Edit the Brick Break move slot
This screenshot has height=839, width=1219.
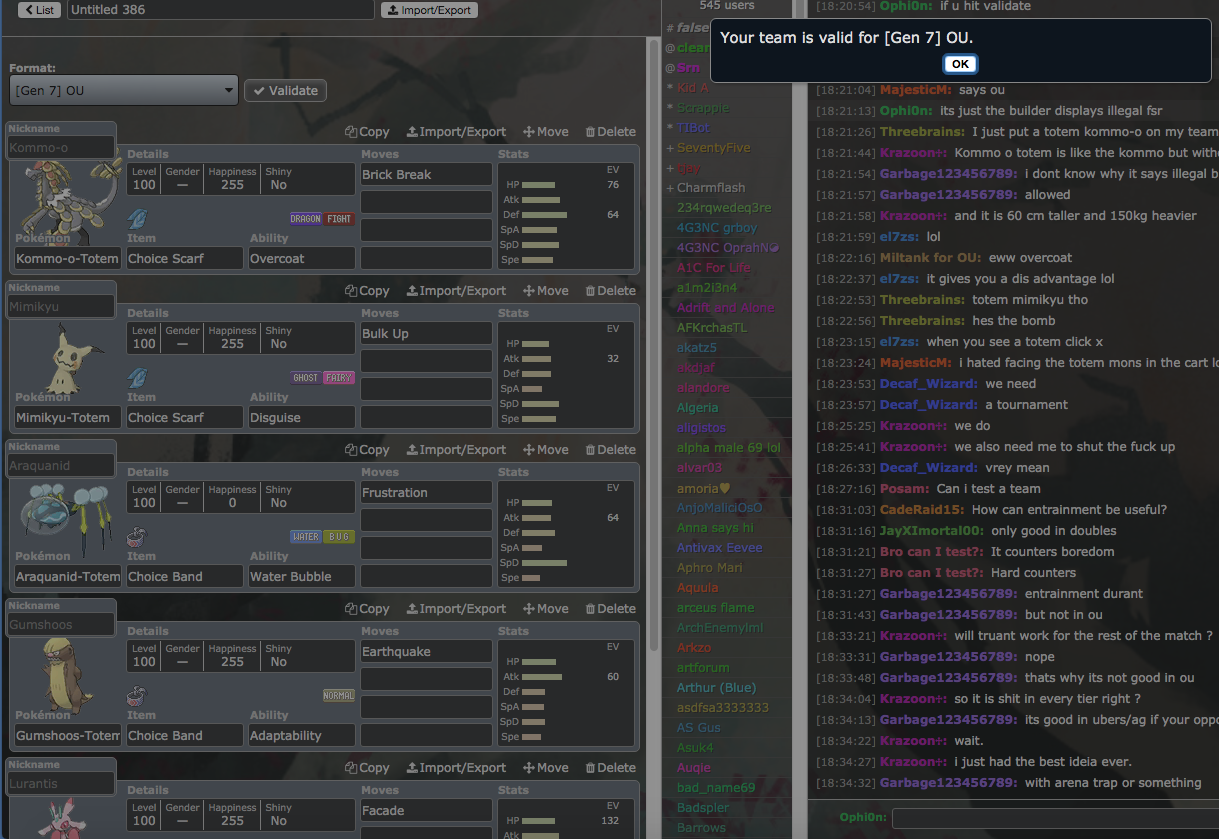[x=426, y=174]
